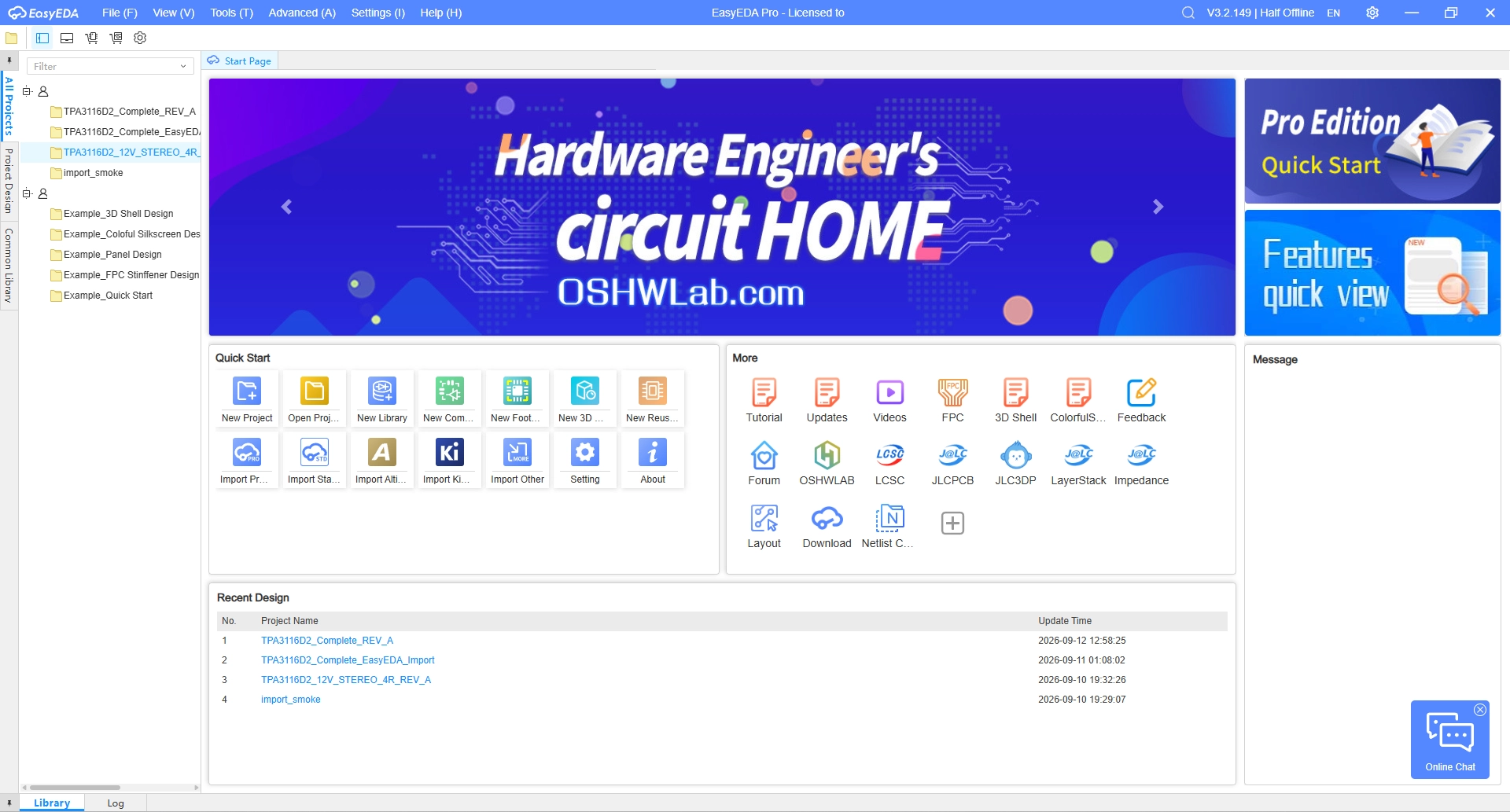The height and width of the screenshot is (812, 1510).
Task: Open Setting from Quick Start
Action: tap(585, 452)
